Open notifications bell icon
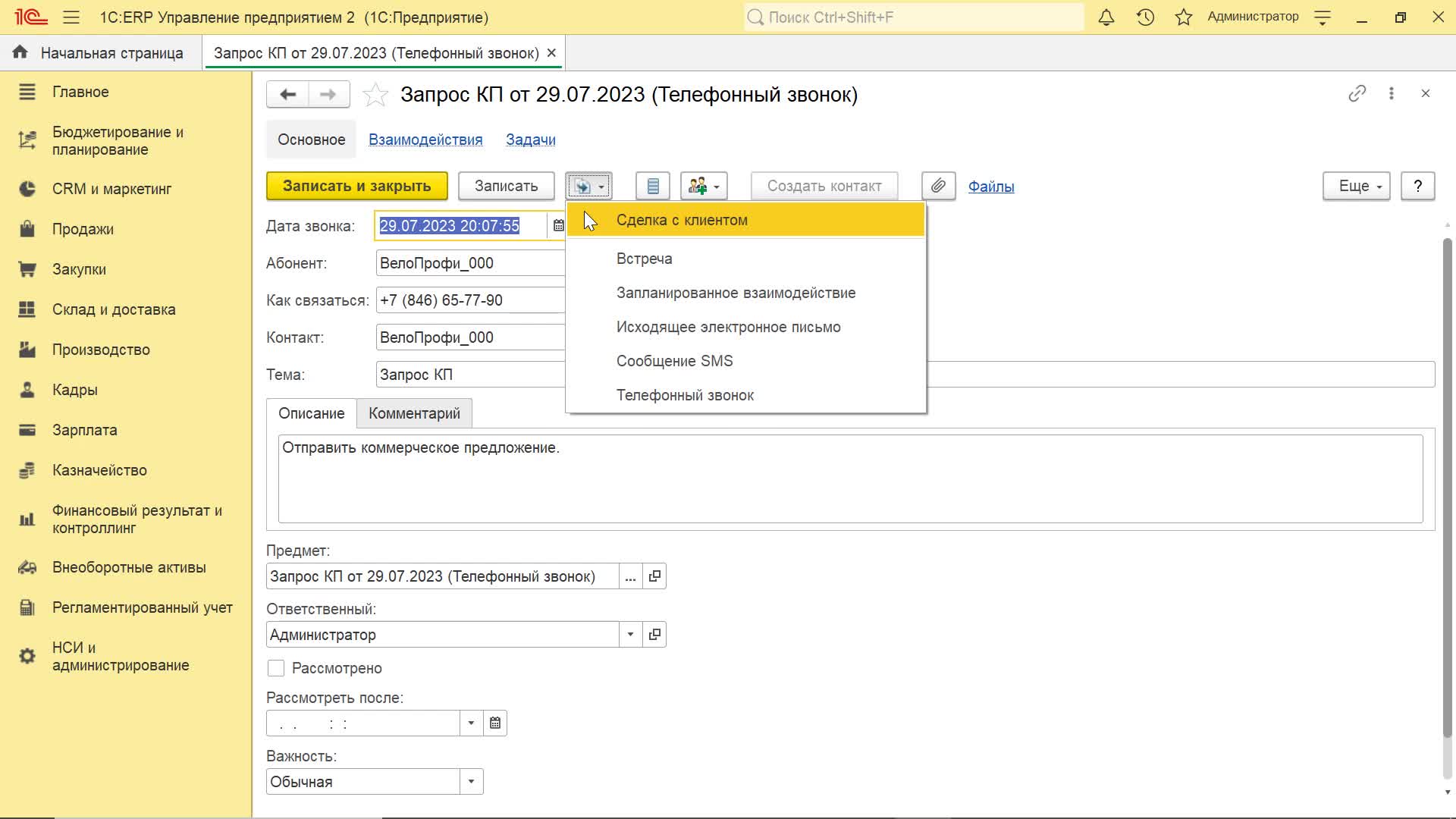 point(1106,17)
